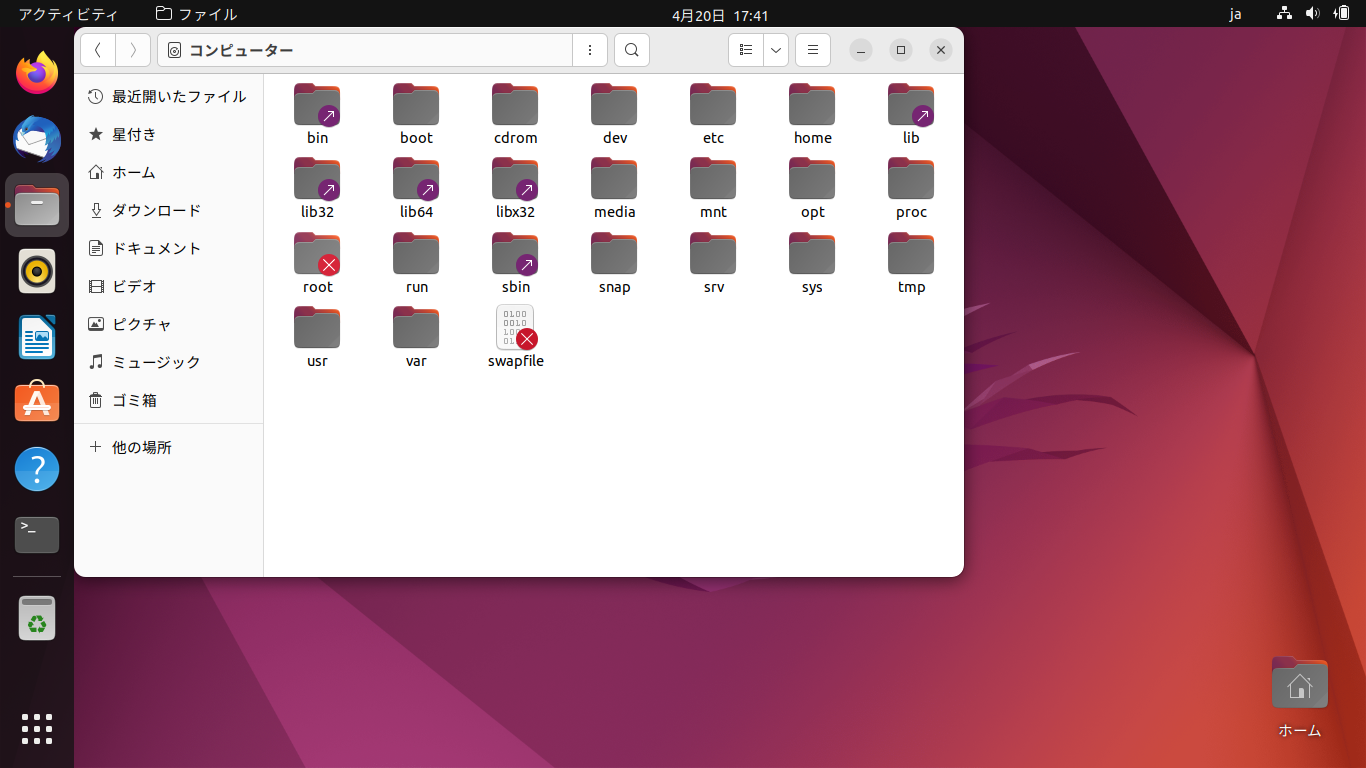Click アクティビティ in top bar
The image size is (1366, 768).
(x=68, y=14)
